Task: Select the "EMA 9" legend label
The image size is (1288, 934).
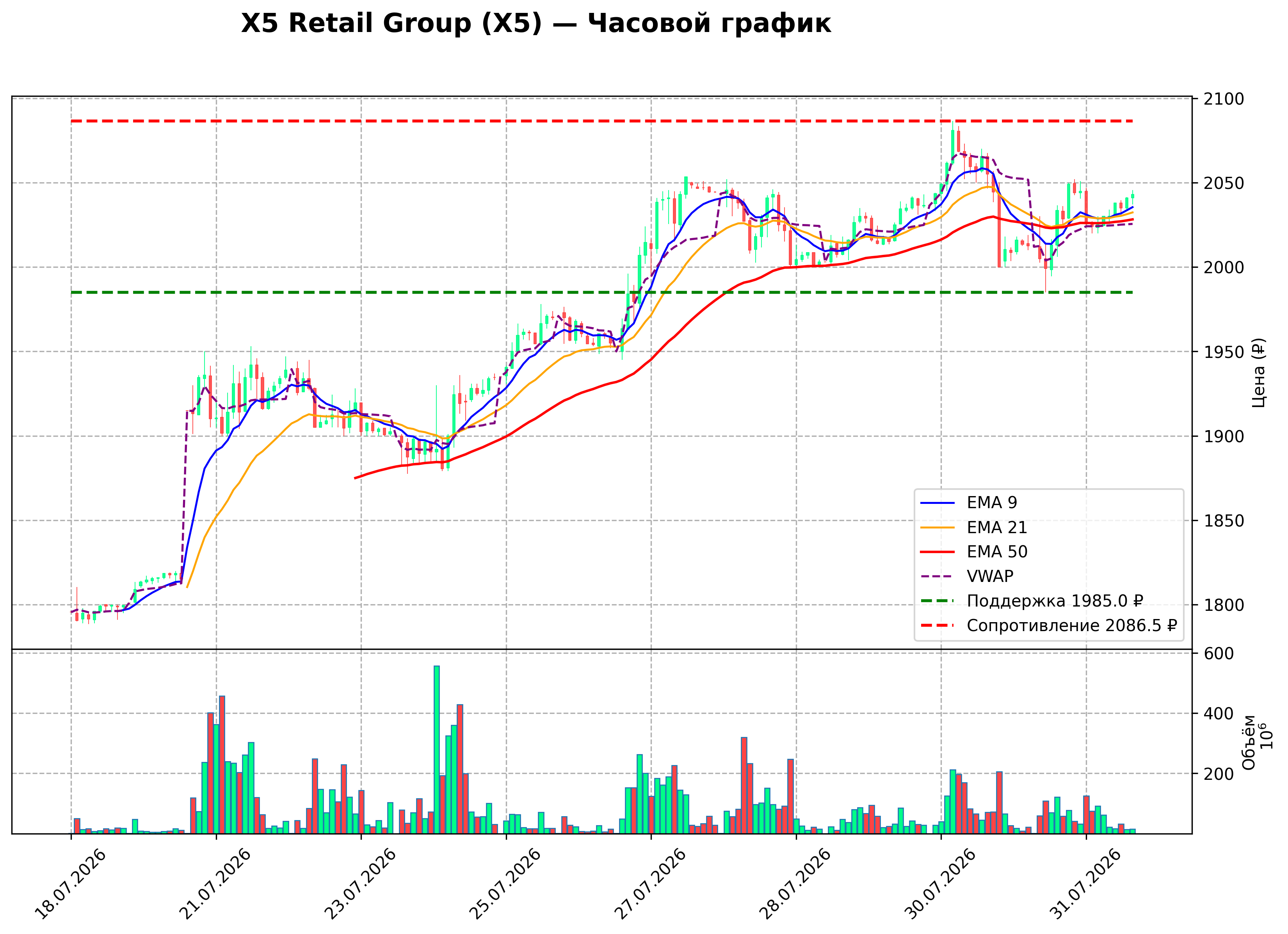Action: point(991,502)
